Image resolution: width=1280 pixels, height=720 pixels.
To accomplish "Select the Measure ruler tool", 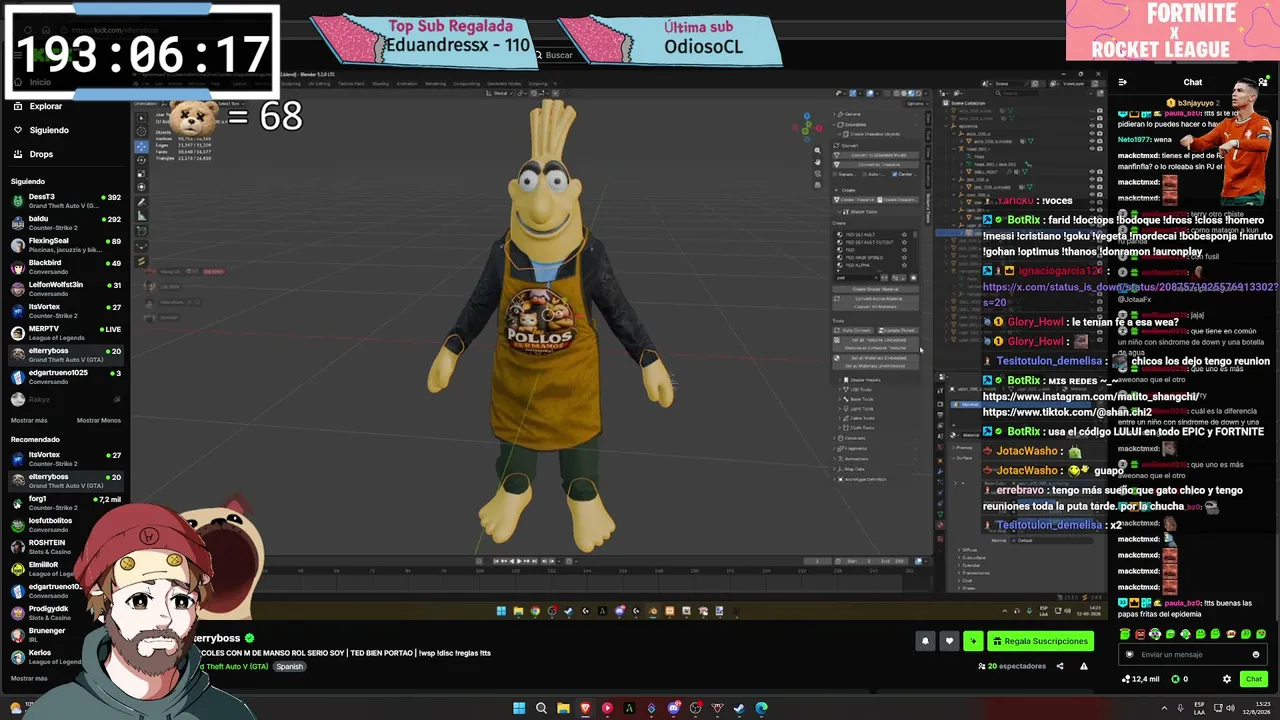I will point(141,216).
